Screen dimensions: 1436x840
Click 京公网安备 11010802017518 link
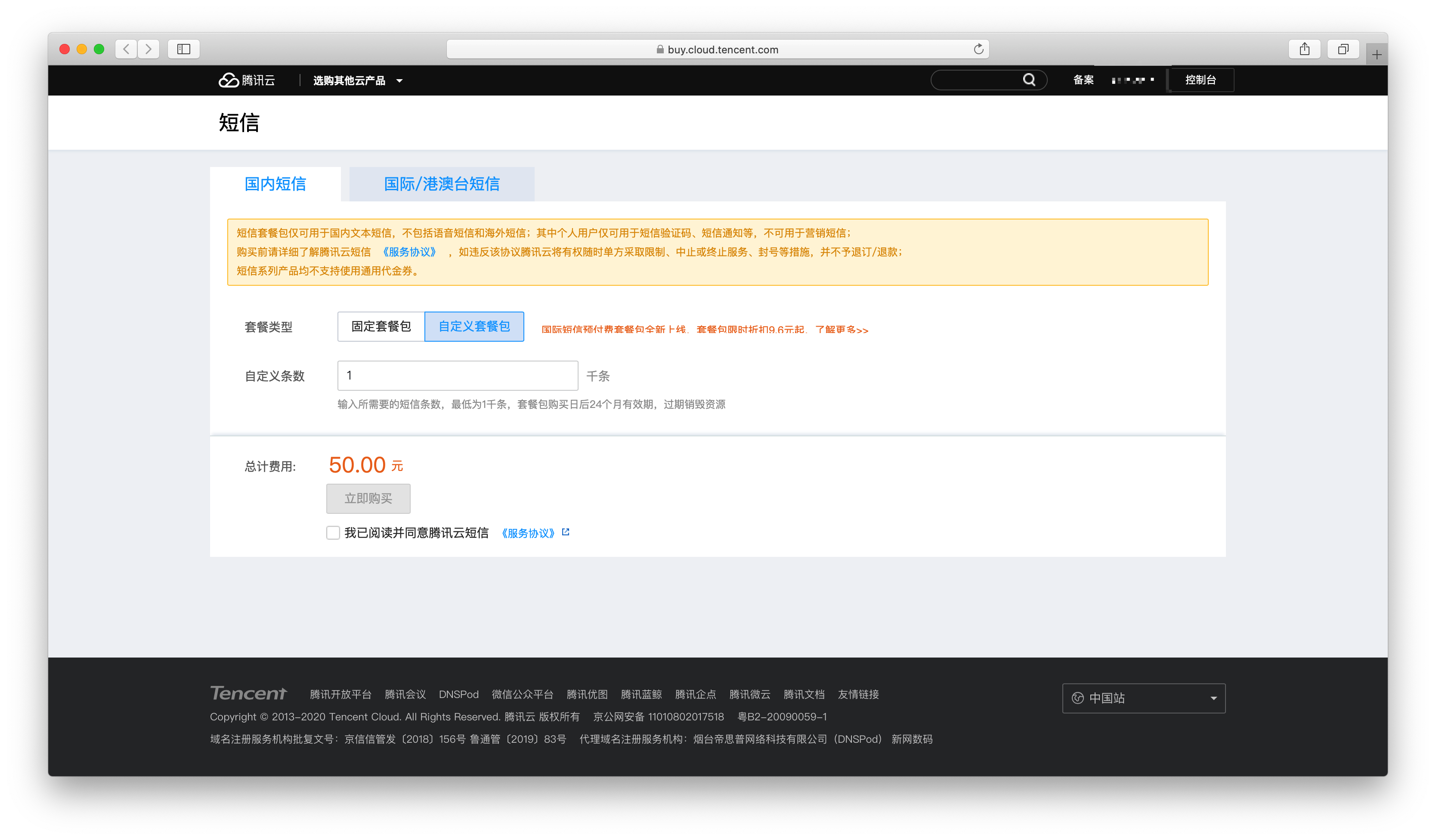pyautogui.click(x=658, y=716)
